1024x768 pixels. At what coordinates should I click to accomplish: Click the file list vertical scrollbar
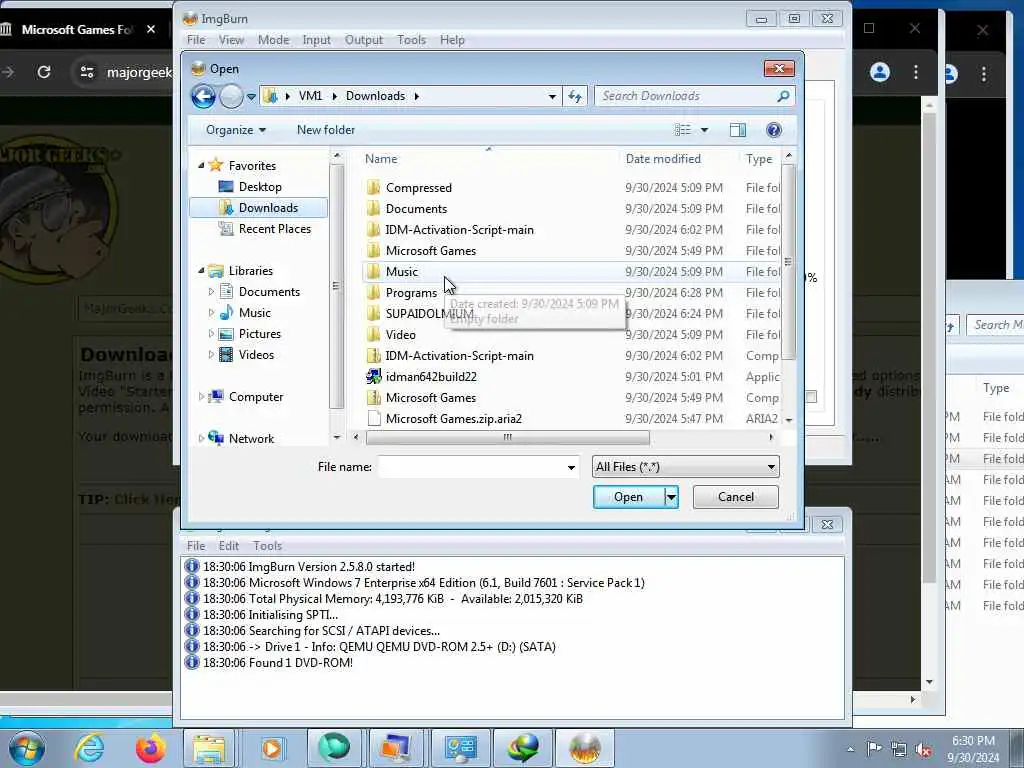click(x=788, y=261)
